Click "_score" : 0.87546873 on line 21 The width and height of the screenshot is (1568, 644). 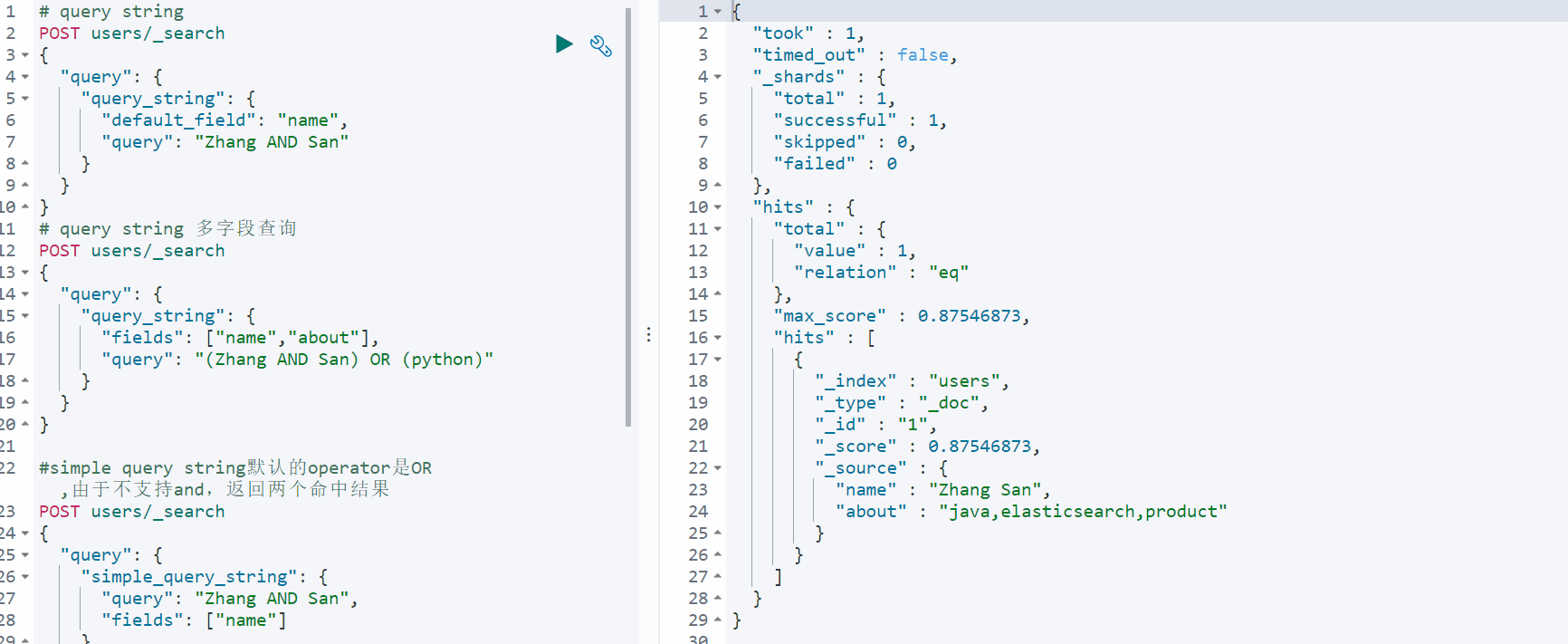(927, 447)
